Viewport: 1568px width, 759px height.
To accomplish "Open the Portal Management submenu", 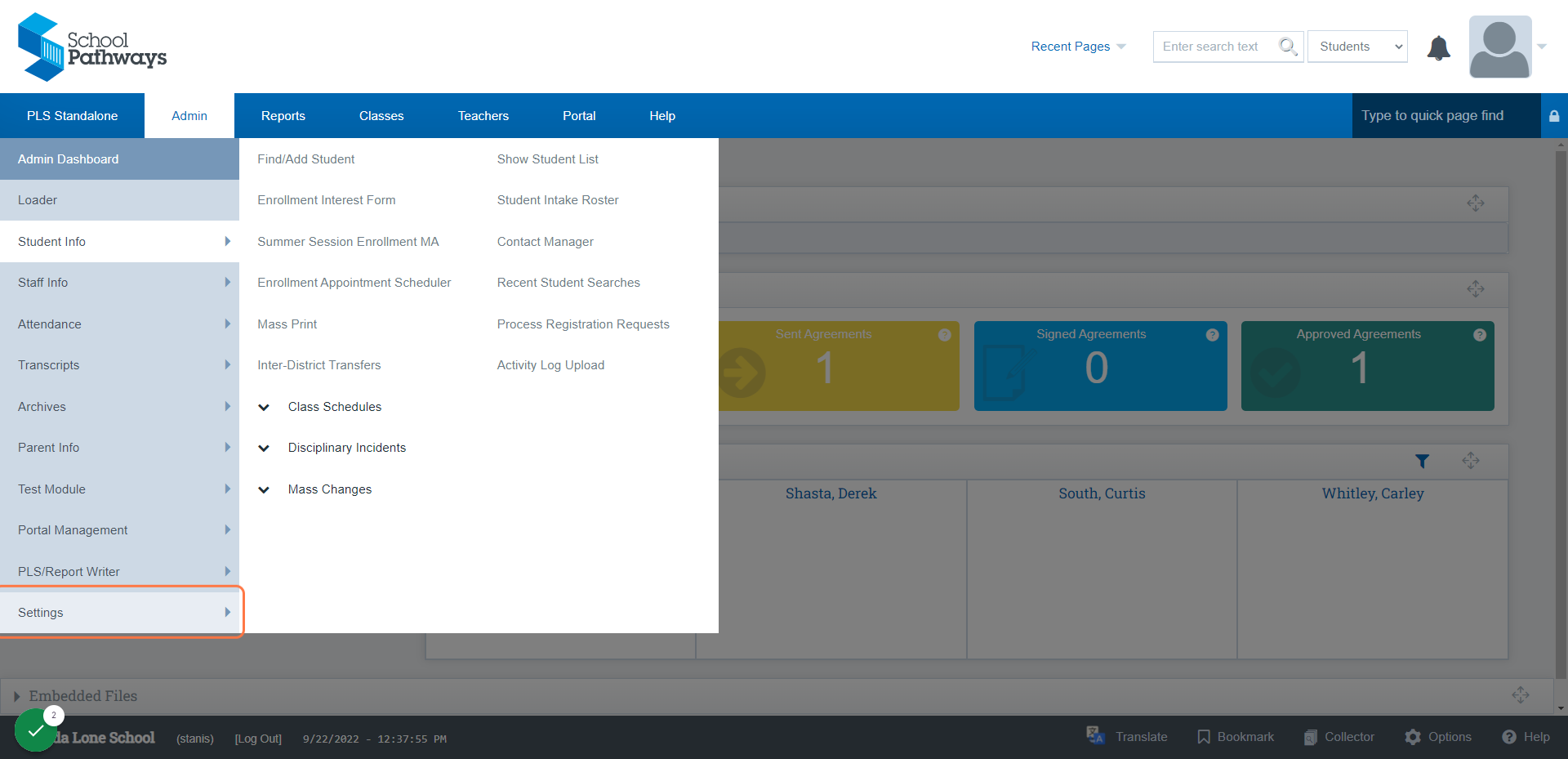I will click(119, 530).
